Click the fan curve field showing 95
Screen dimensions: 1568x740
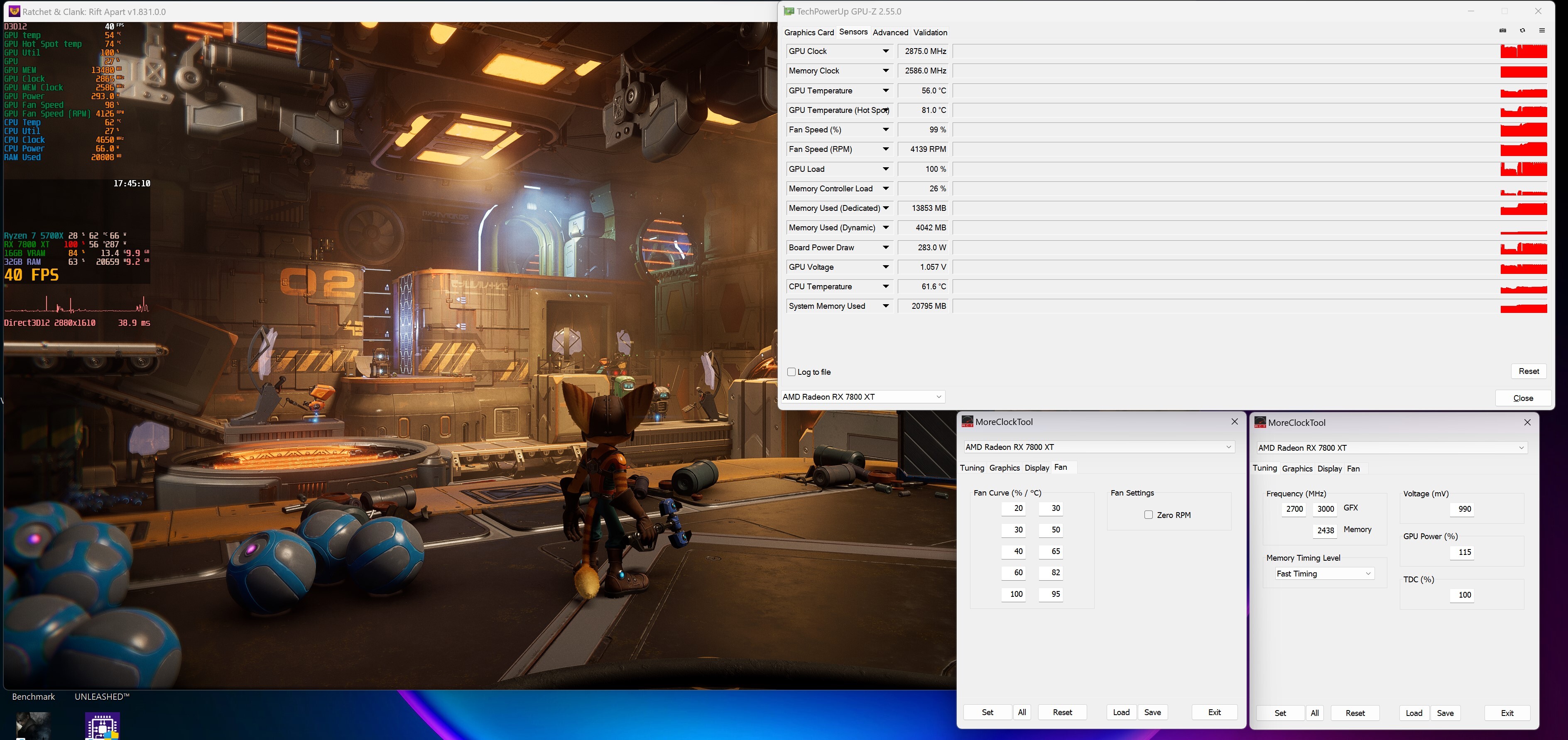pyautogui.click(x=1051, y=594)
